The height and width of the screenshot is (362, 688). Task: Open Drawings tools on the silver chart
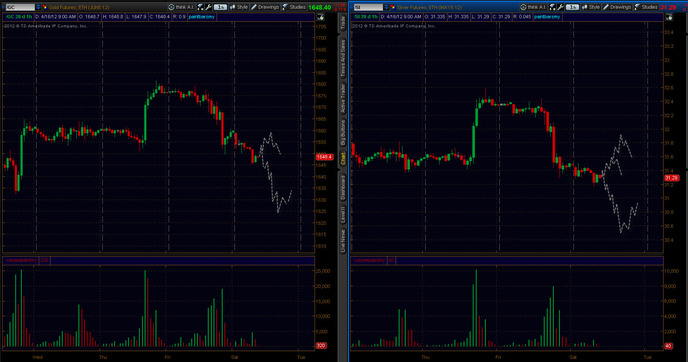(x=616, y=7)
